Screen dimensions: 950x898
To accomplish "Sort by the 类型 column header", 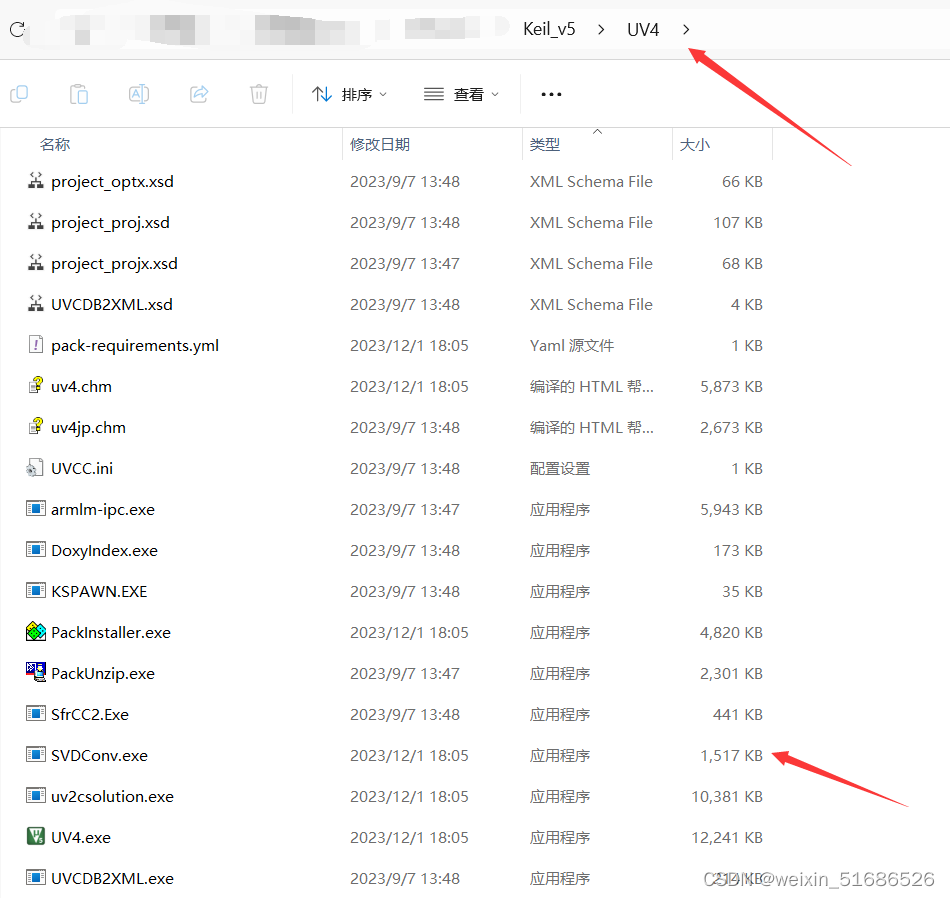I will point(545,144).
